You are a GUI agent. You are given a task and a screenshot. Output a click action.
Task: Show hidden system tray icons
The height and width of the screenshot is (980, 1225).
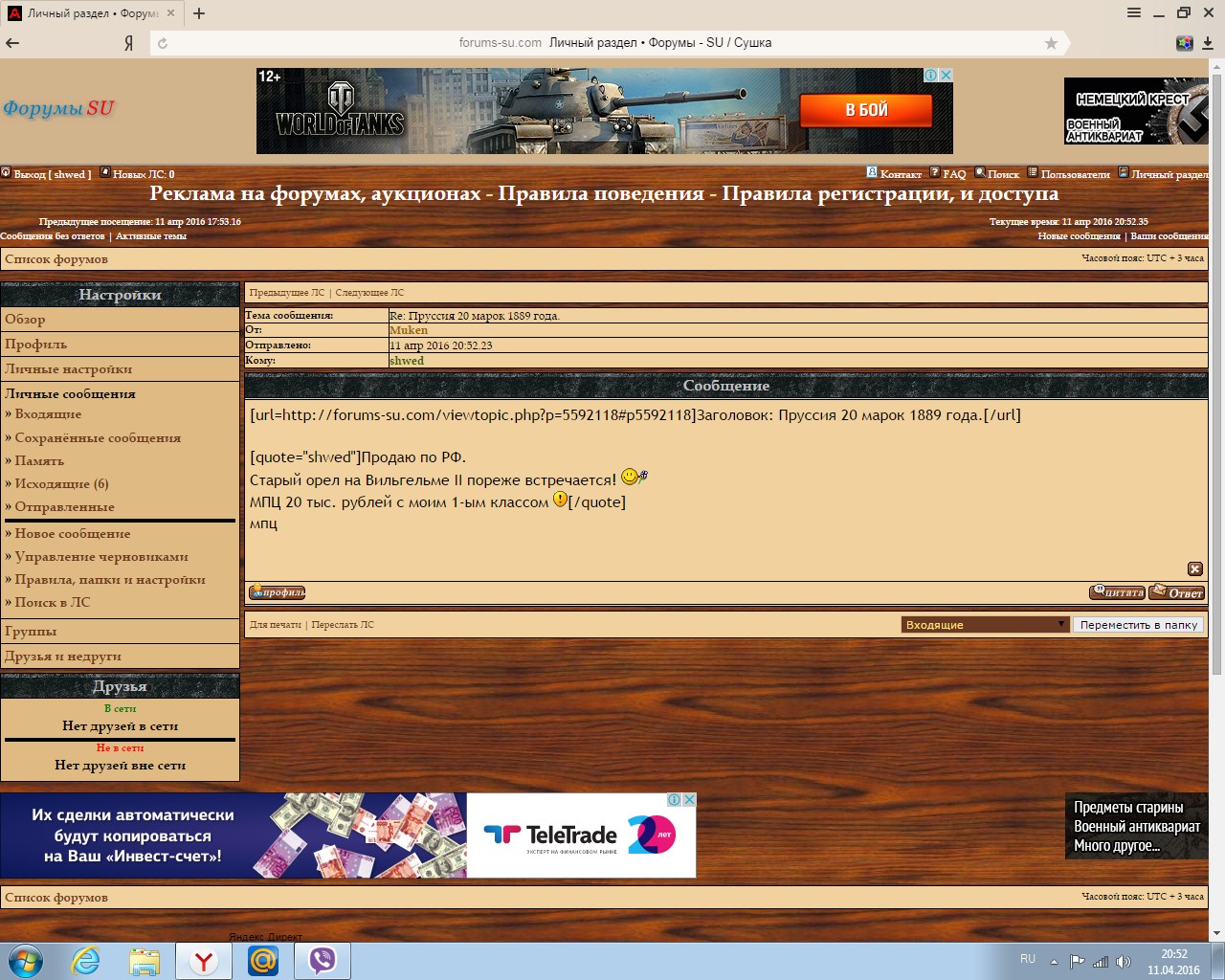click(1054, 962)
